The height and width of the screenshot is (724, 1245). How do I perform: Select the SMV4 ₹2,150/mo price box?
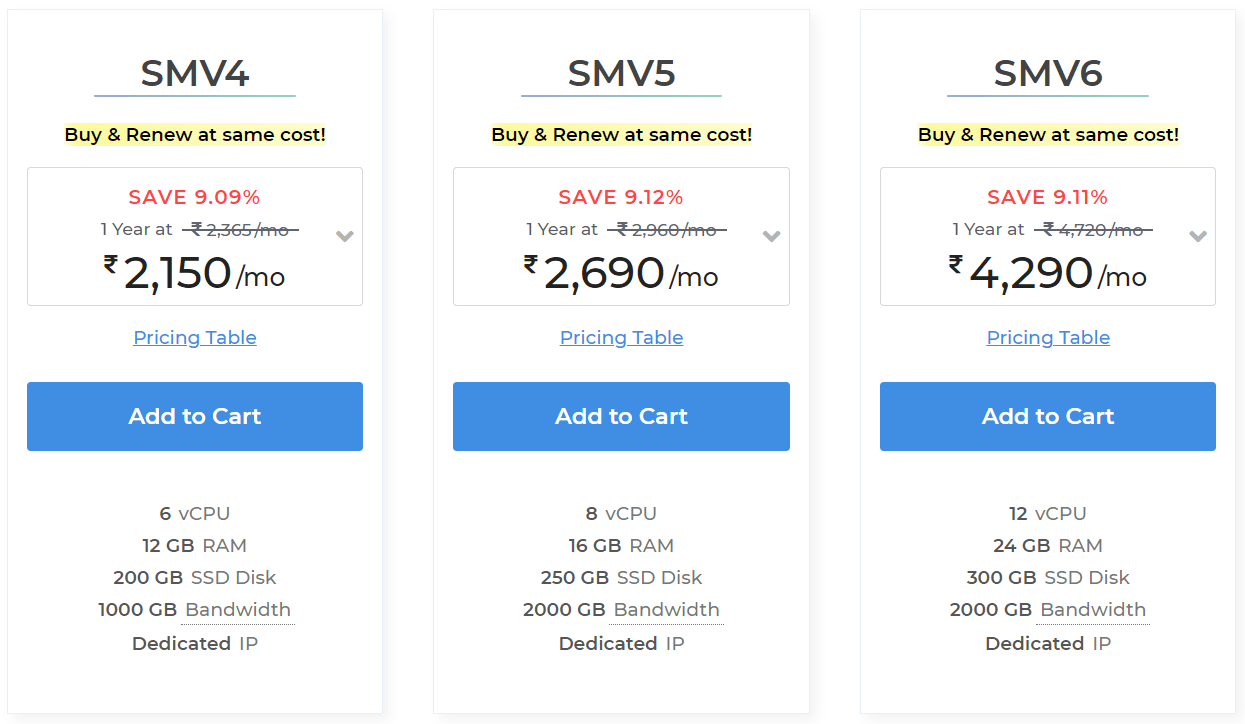[195, 236]
